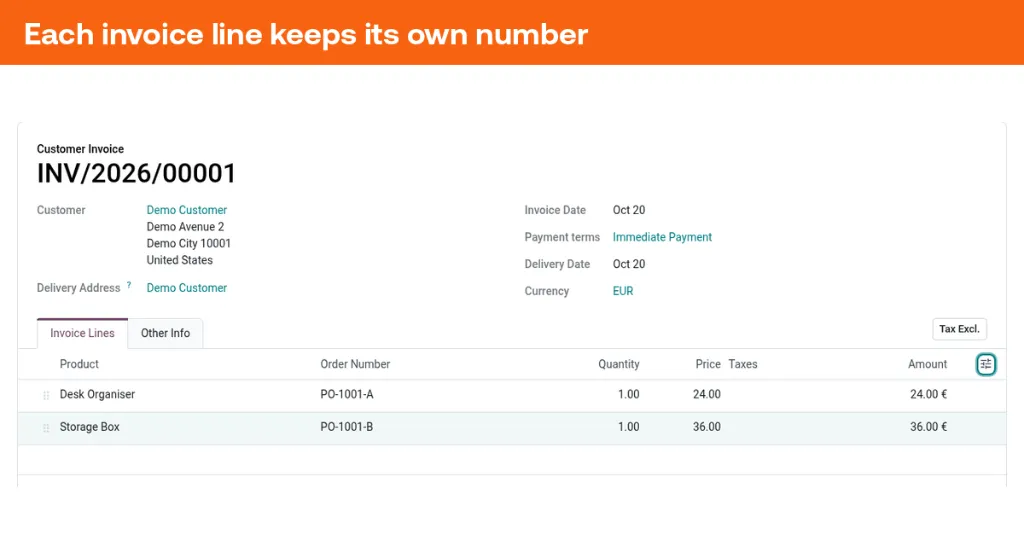Open the Delivery Address Demo Customer link
This screenshot has width=1024, height=546.
point(187,287)
